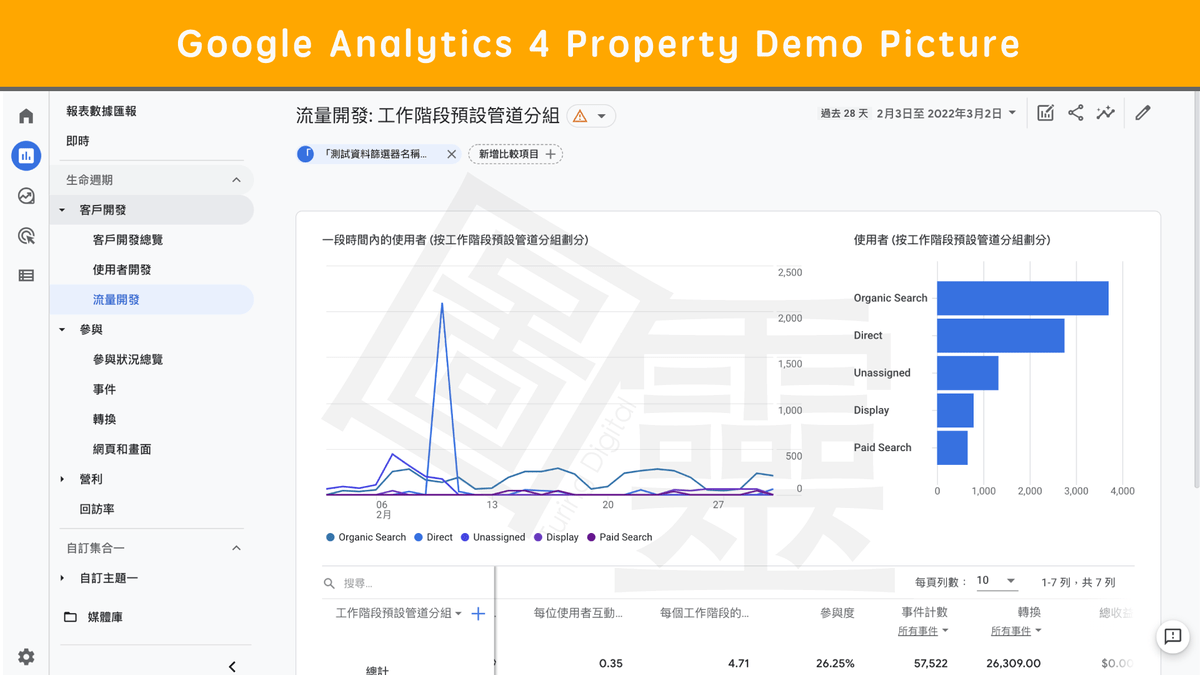Sort by 參與度 column header
The image size is (1200, 675).
tap(837, 613)
